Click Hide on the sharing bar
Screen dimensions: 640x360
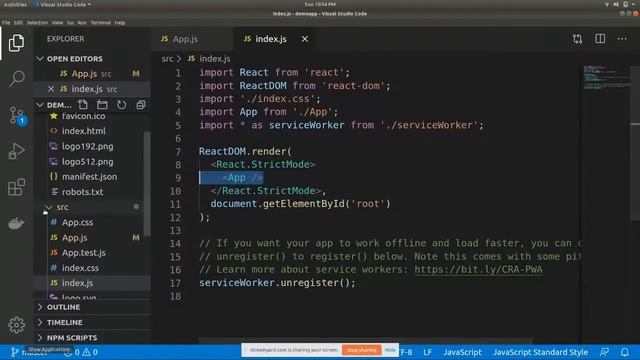pyautogui.click(x=390, y=350)
